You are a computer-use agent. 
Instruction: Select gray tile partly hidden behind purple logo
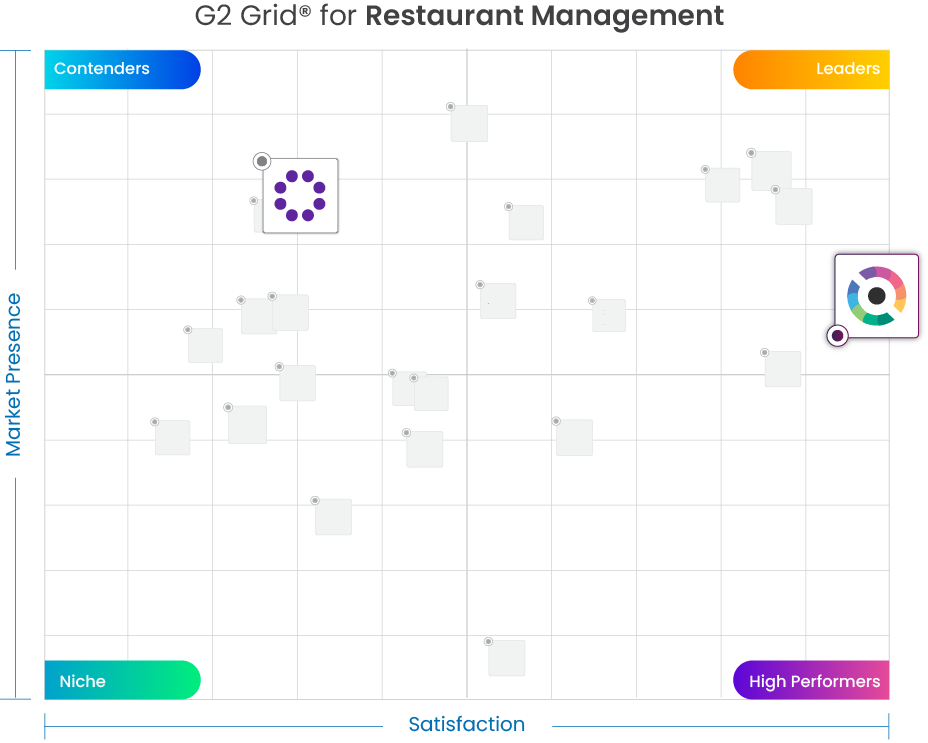[258, 215]
